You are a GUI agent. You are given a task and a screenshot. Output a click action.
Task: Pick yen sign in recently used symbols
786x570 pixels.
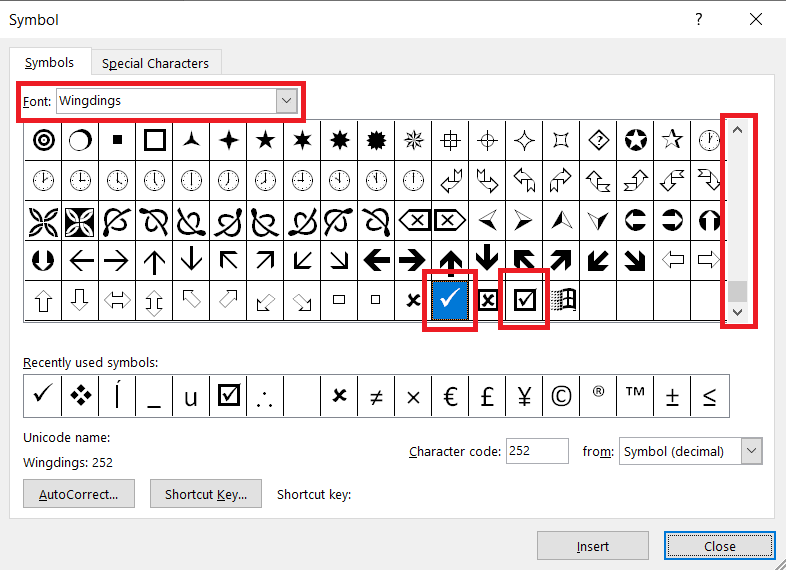coord(524,396)
